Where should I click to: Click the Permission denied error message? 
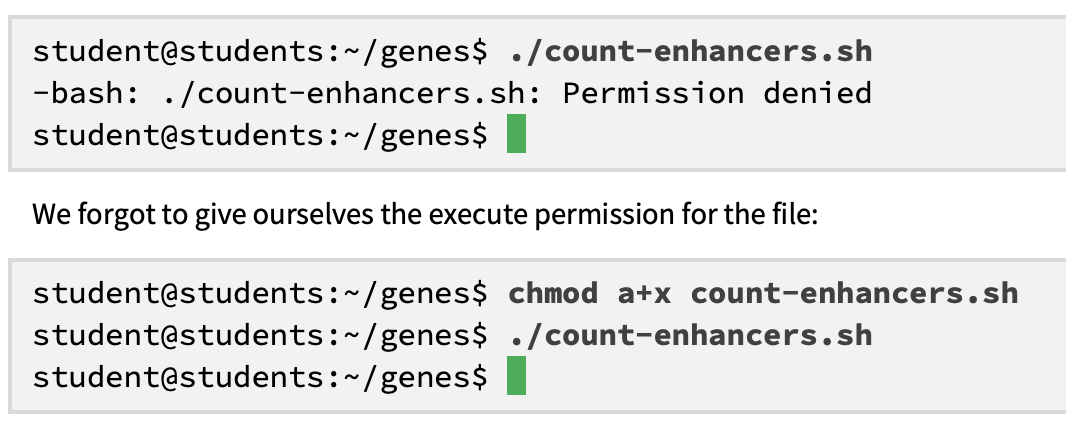717,93
